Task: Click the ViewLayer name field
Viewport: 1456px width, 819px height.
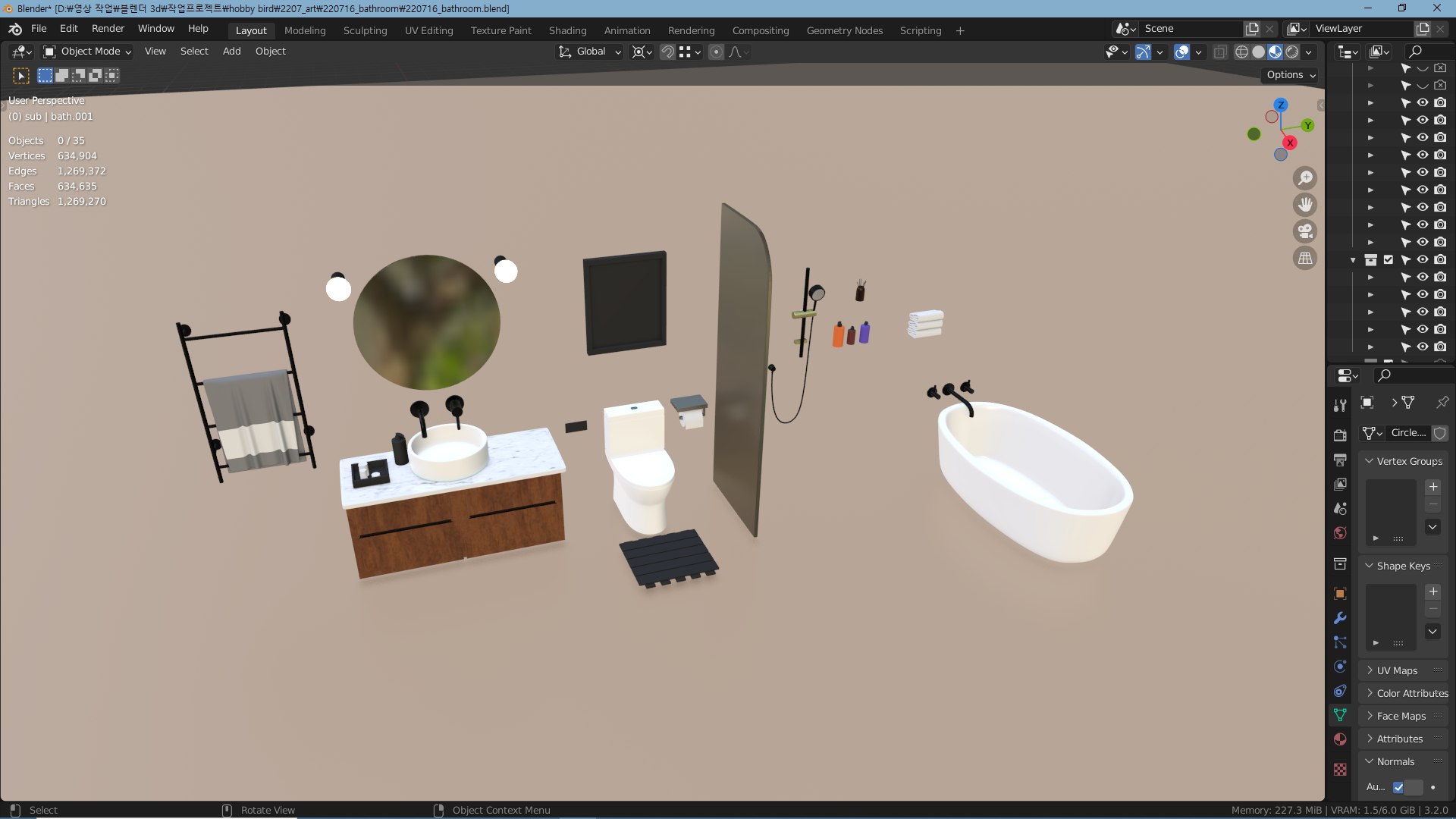Action: click(1362, 29)
